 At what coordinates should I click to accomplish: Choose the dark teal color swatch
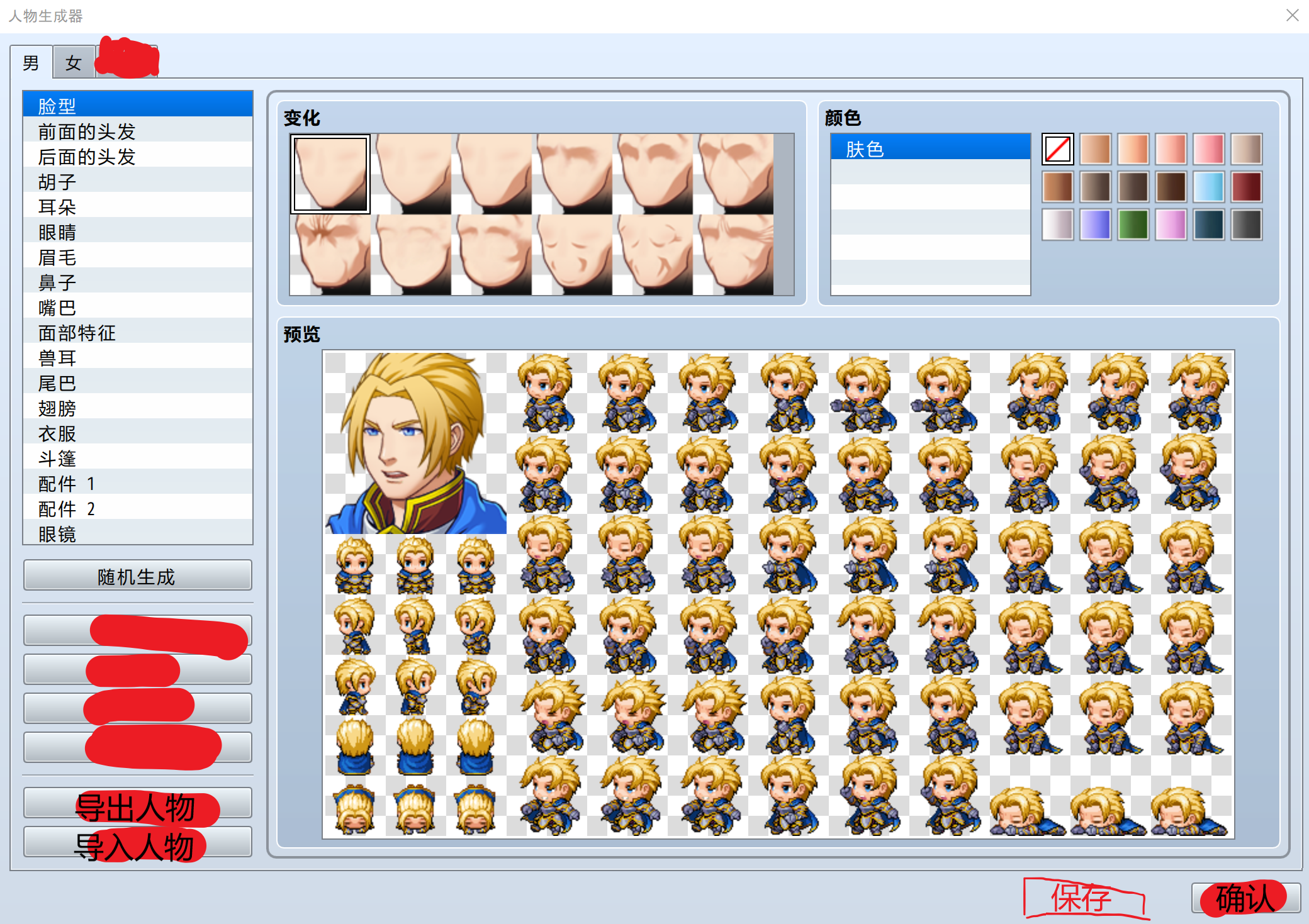(1209, 225)
